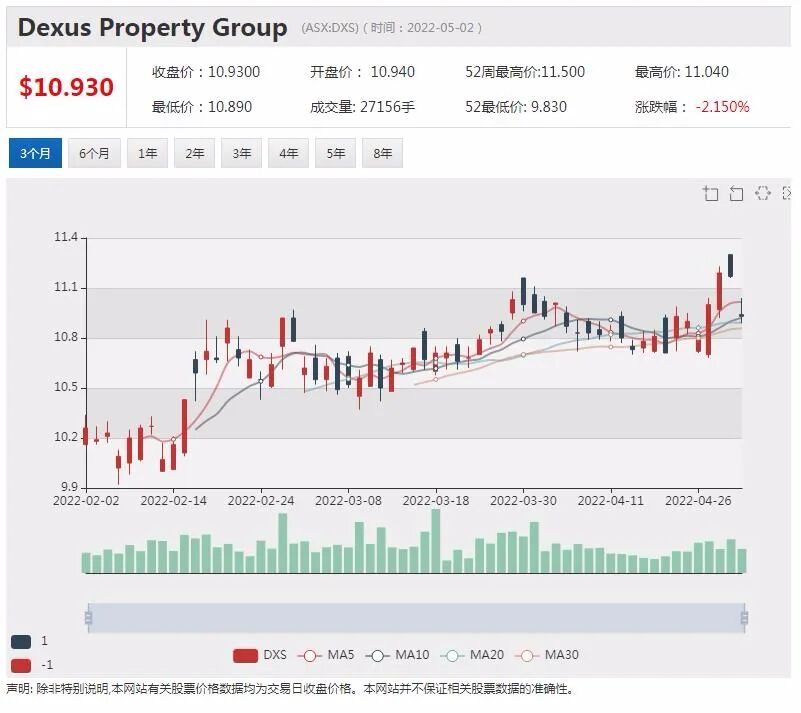Click the 成交量: 27156手 value

[362, 107]
